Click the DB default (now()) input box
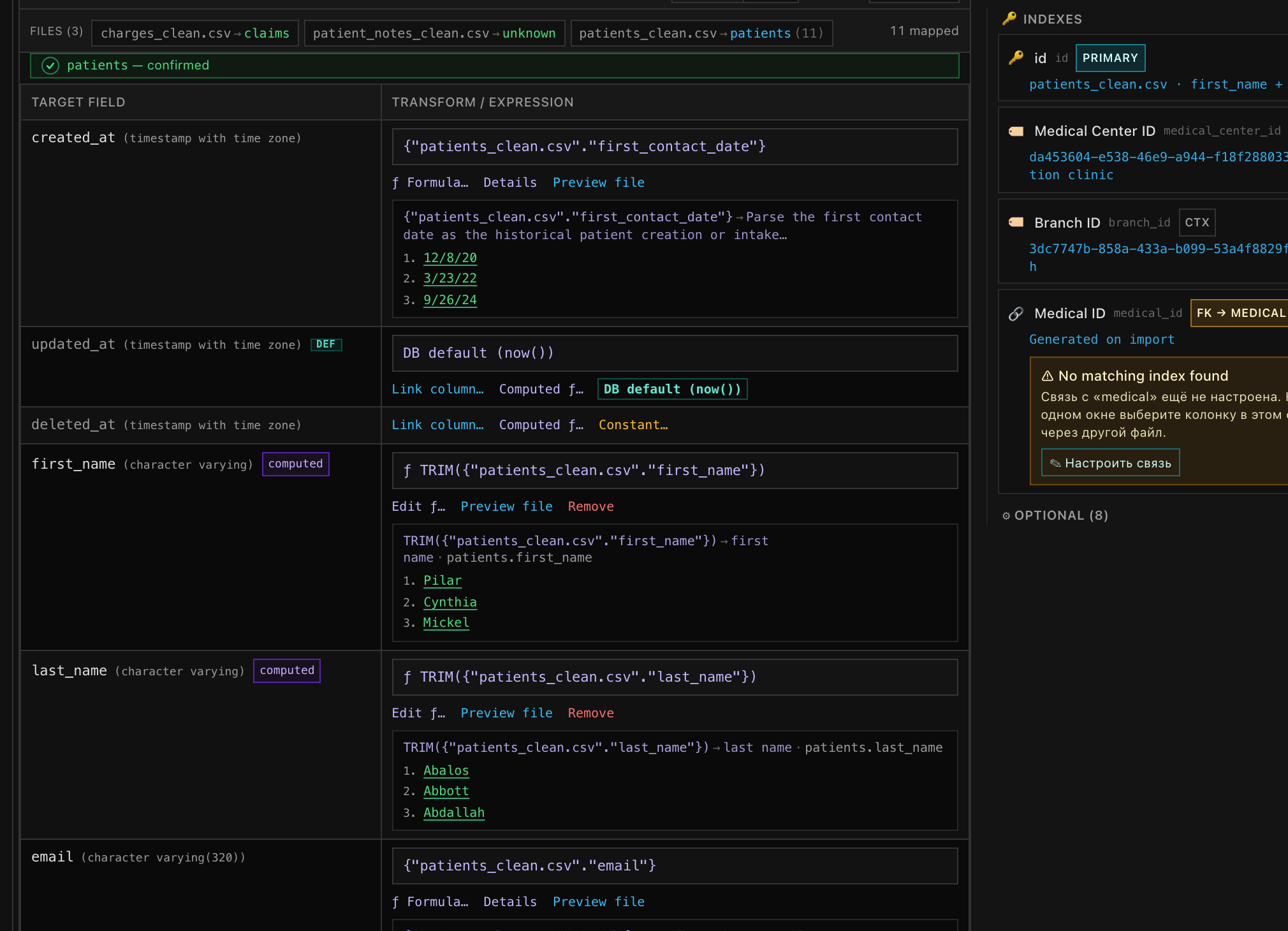This screenshot has height=931, width=1288. 675,353
